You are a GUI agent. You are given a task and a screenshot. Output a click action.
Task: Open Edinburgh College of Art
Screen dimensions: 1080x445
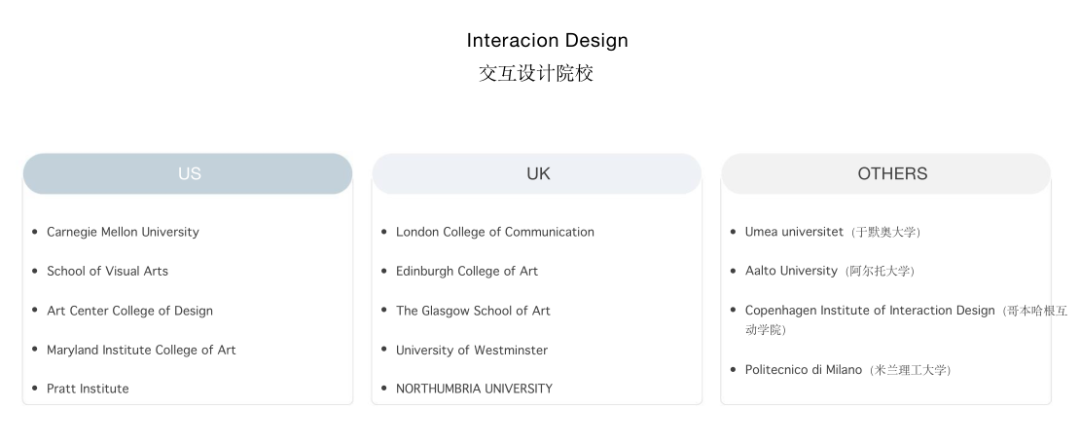466,271
